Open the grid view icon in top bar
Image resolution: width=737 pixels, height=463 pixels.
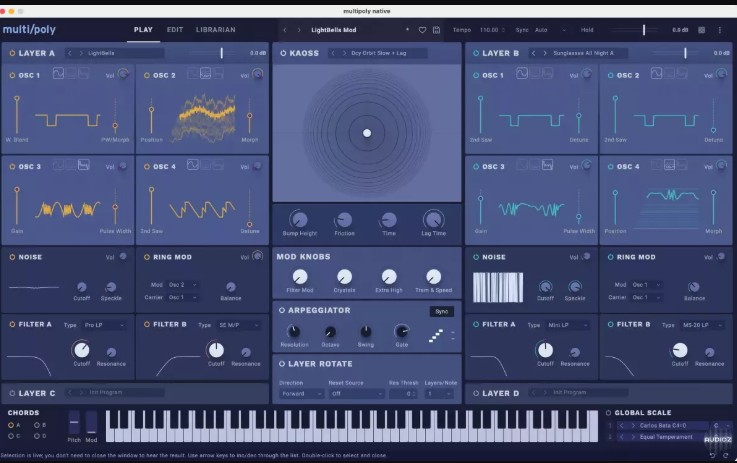(701, 30)
